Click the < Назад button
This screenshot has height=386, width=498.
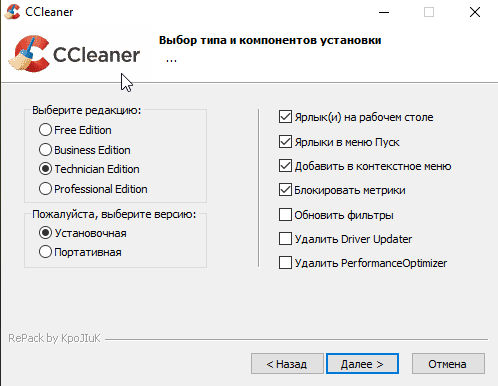tap(287, 364)
